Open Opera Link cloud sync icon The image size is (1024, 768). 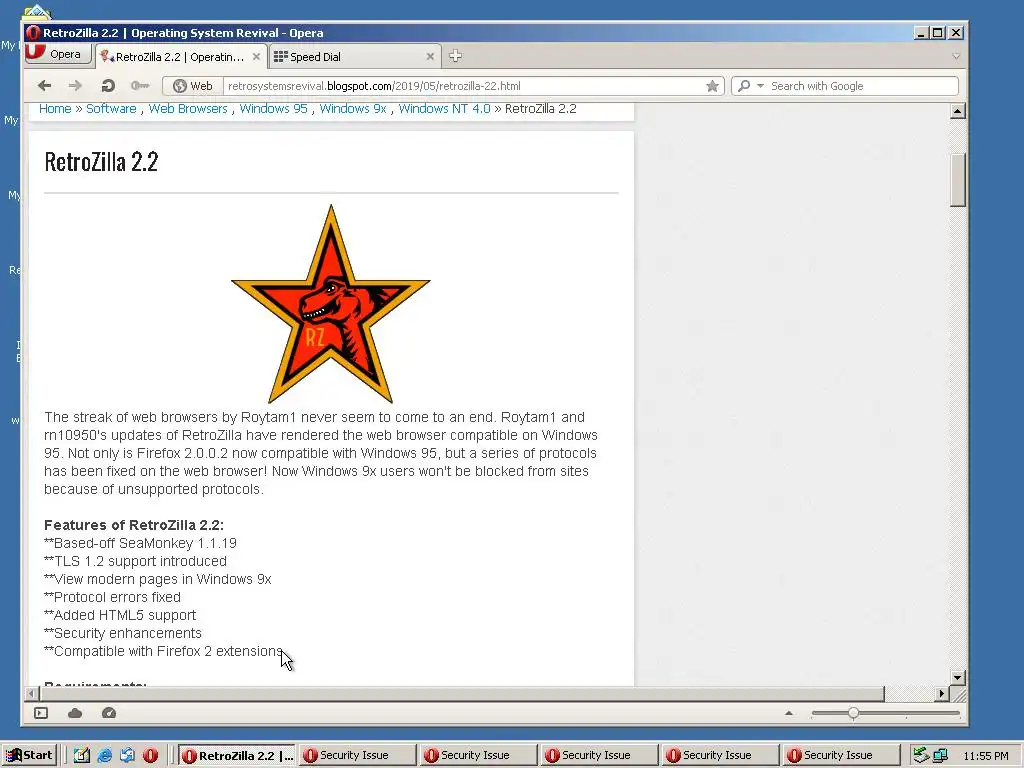[x=75, y=712]
